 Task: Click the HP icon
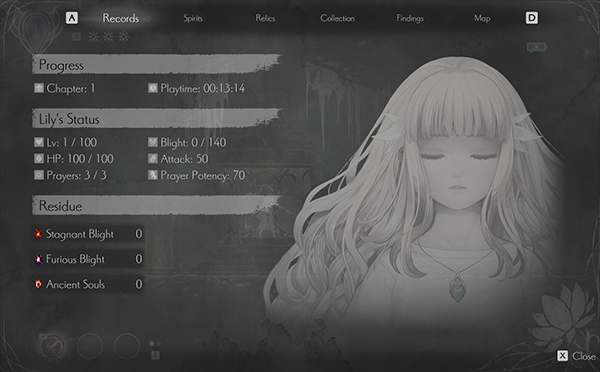pyautogui.click(x=39, y=158)
